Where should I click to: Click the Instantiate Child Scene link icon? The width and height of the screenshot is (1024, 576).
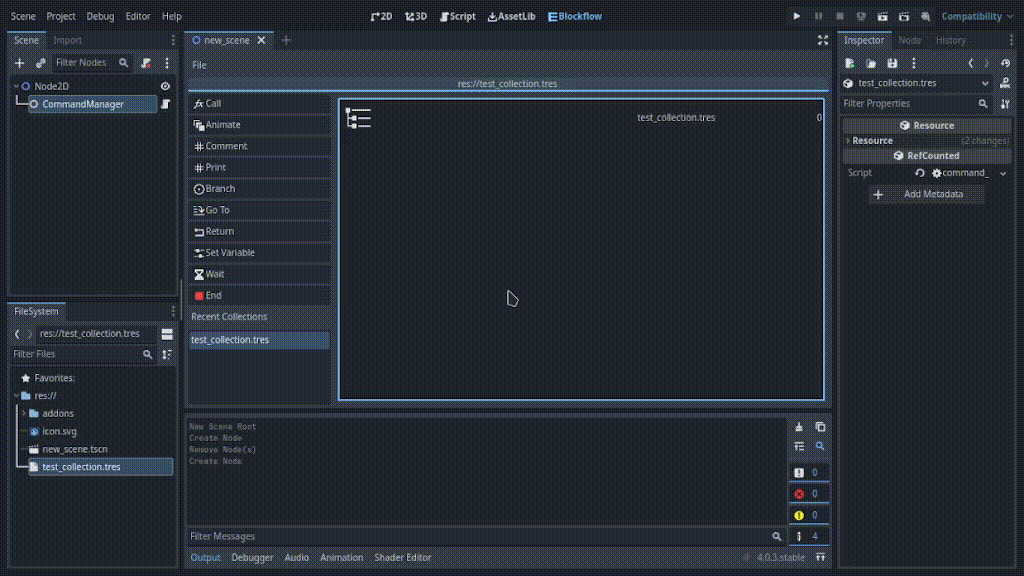tap(41, 63)
